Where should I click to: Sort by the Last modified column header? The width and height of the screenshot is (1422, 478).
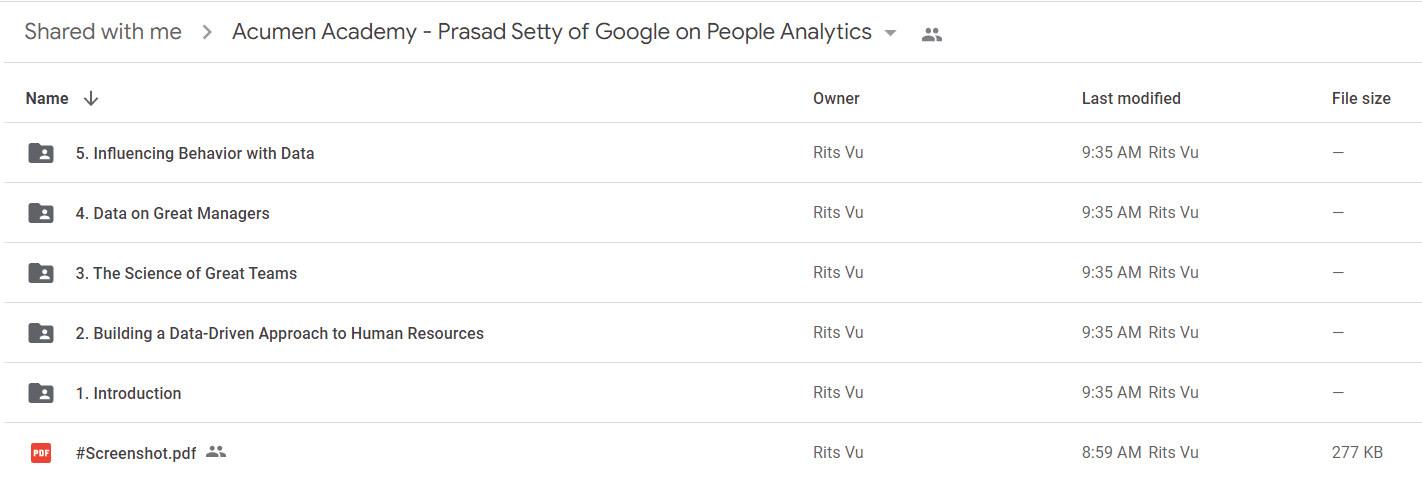click(x=1131, y=98)
